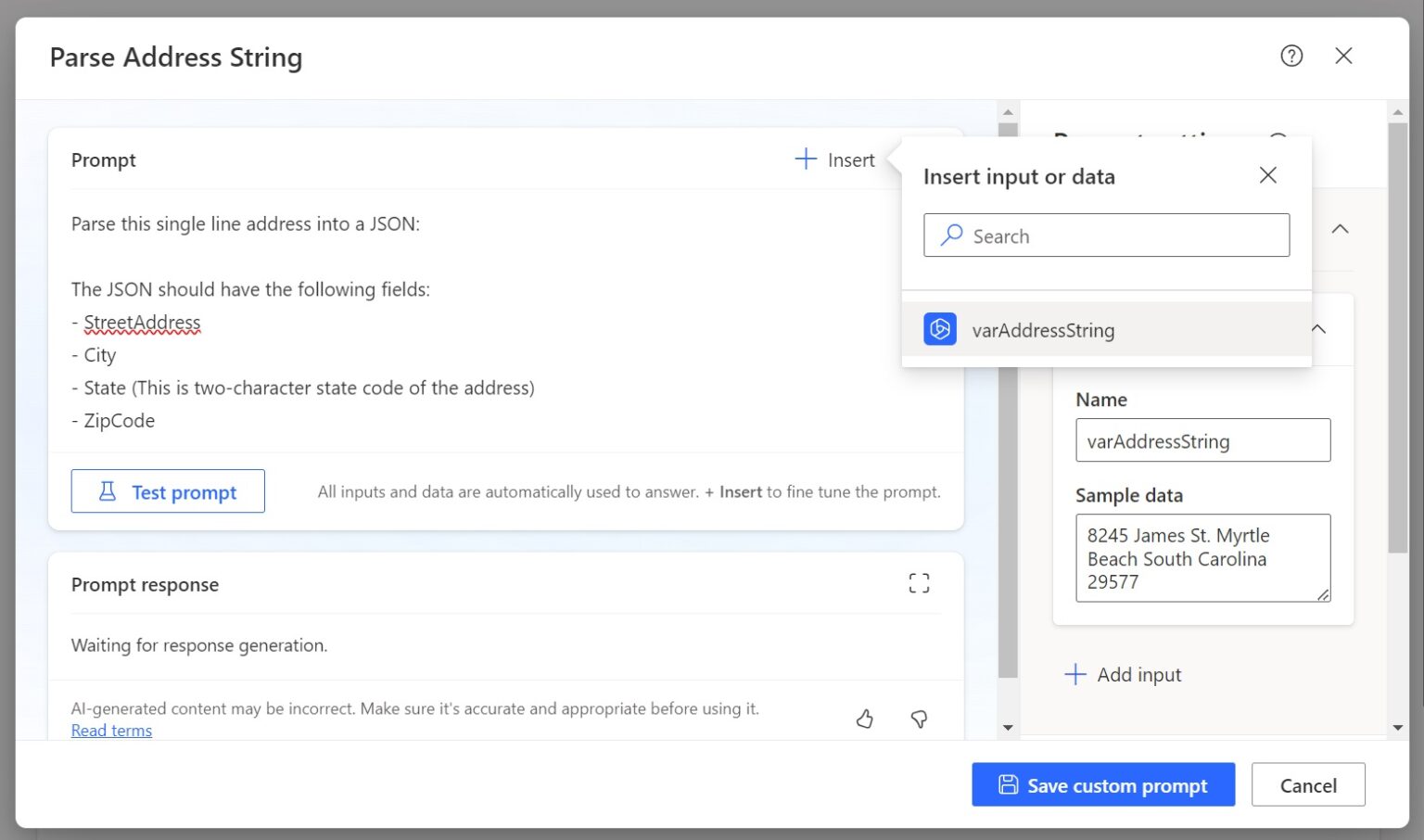Click the Cancel button

1308,784
